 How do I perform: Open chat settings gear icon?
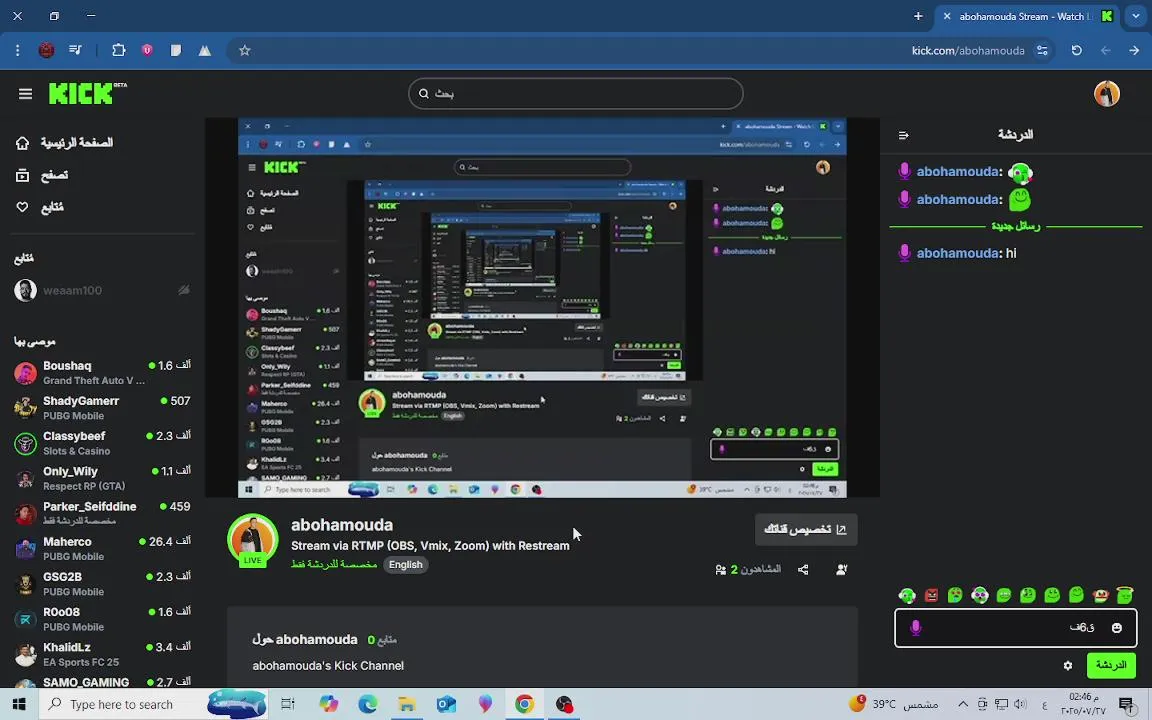click(1068, 666)
